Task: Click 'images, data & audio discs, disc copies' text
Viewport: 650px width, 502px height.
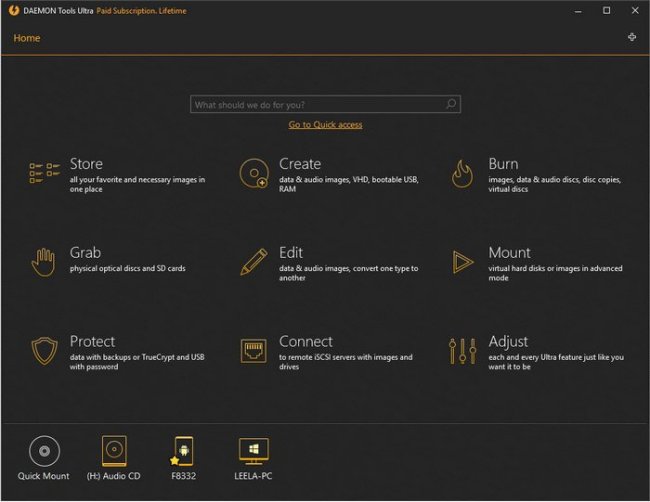Action: pyautogui.click(x=555, y=184)
